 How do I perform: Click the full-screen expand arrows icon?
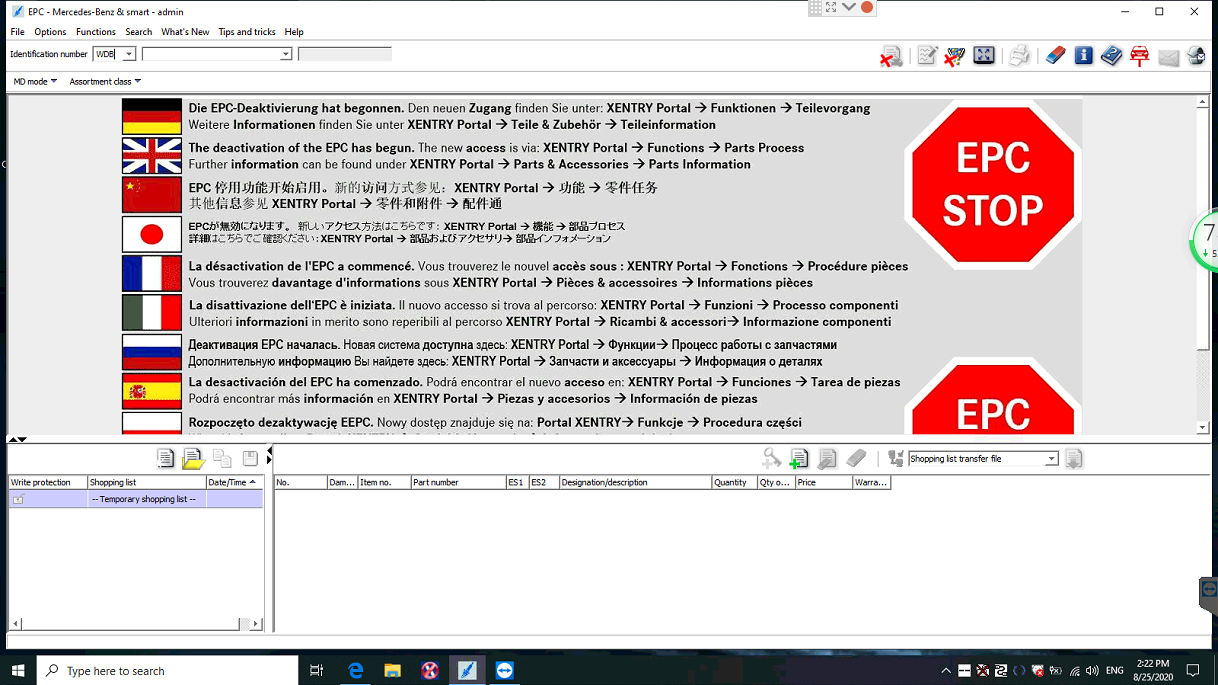tap(984, 56)
